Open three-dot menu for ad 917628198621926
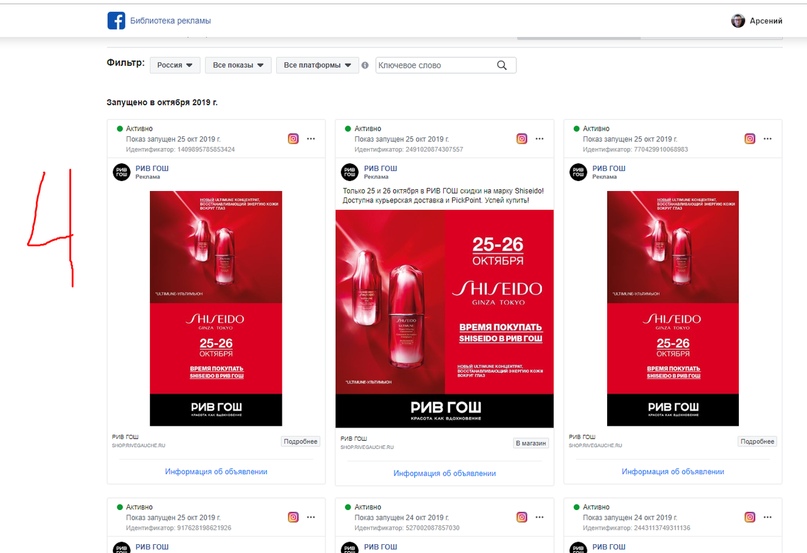Image resolution: width=807 pixels, height=553 pixels. pos(311,517)
